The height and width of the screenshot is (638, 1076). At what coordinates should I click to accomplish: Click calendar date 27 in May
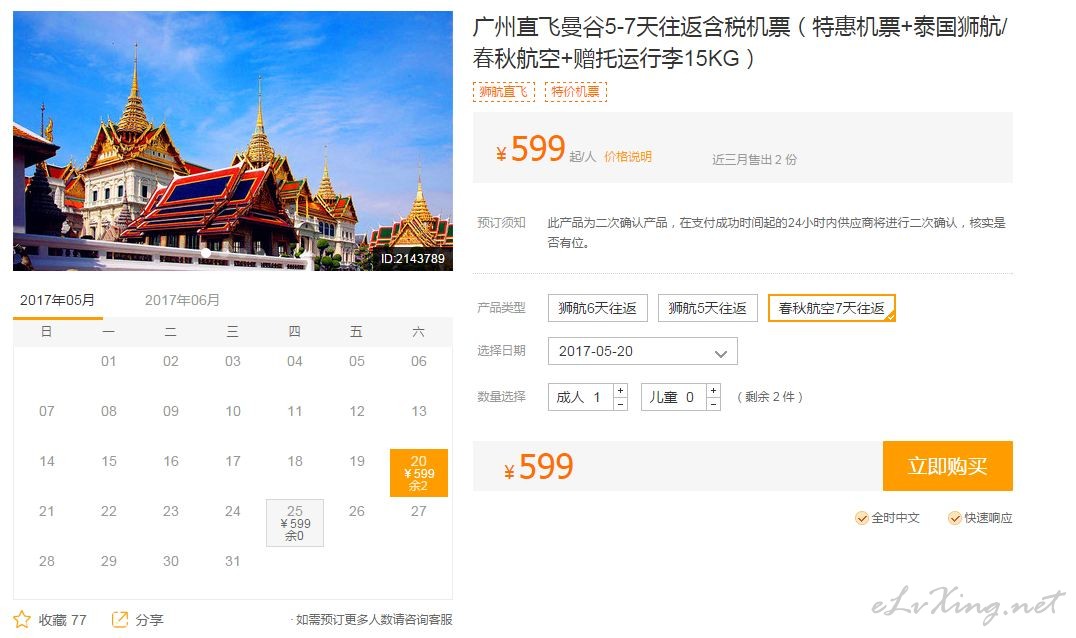[x=419, y=512]
